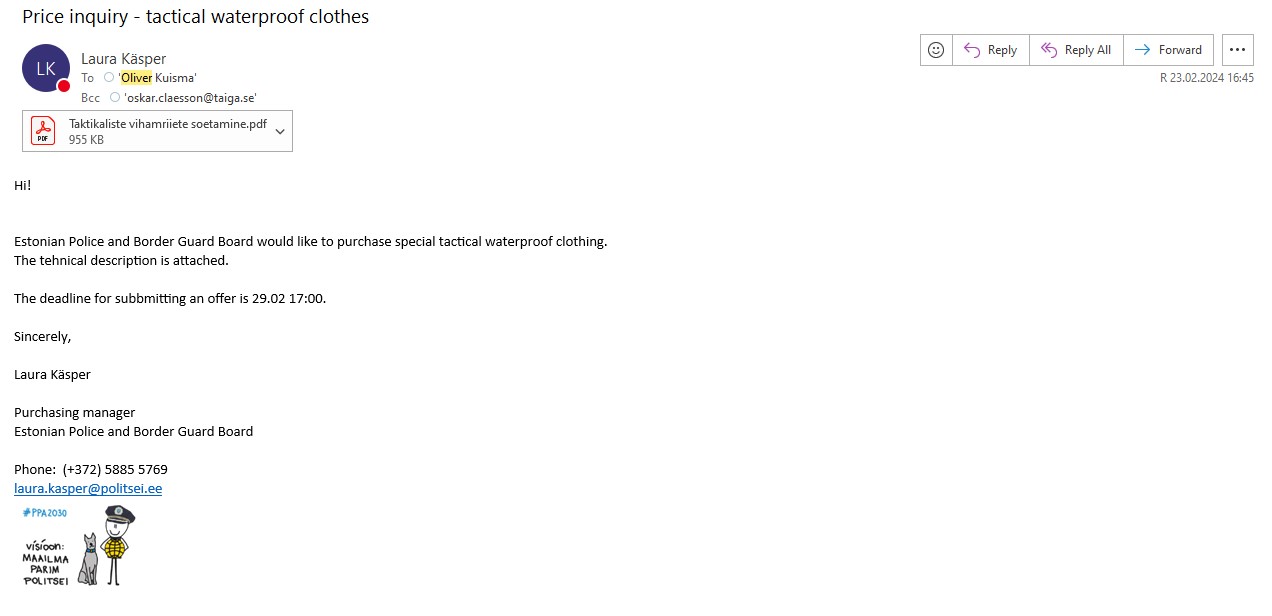Image resolution: width=1272 pixels, height=616 pixels.
Task: Click the smiley emoji reaction icon
Action: pos(936,50)
